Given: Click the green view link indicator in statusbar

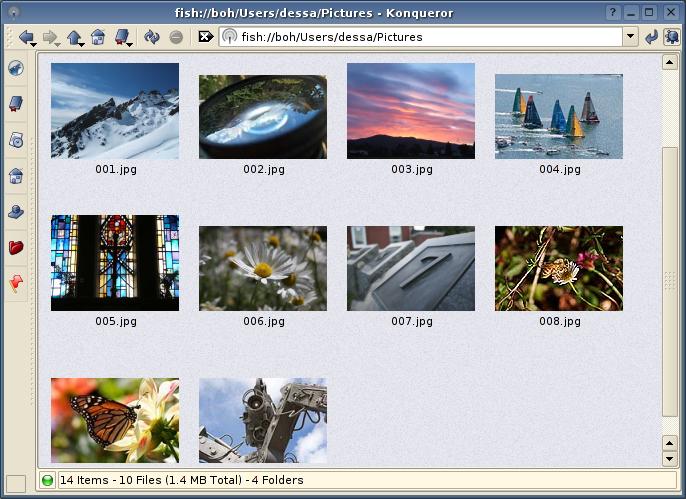Looking at the screenshot, I should point(47,481).
